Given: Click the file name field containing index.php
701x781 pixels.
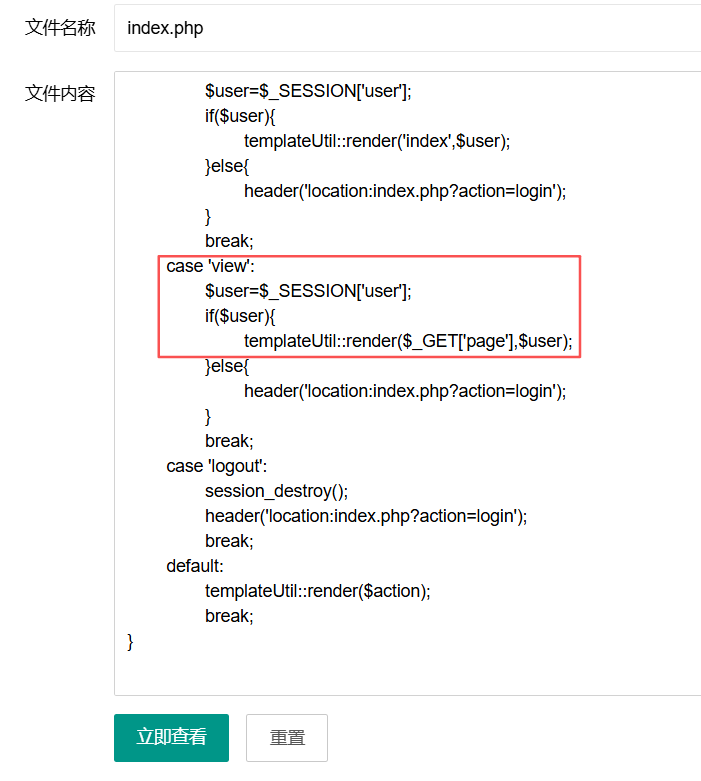Looking at the screenshot, I should coord(400,28).
